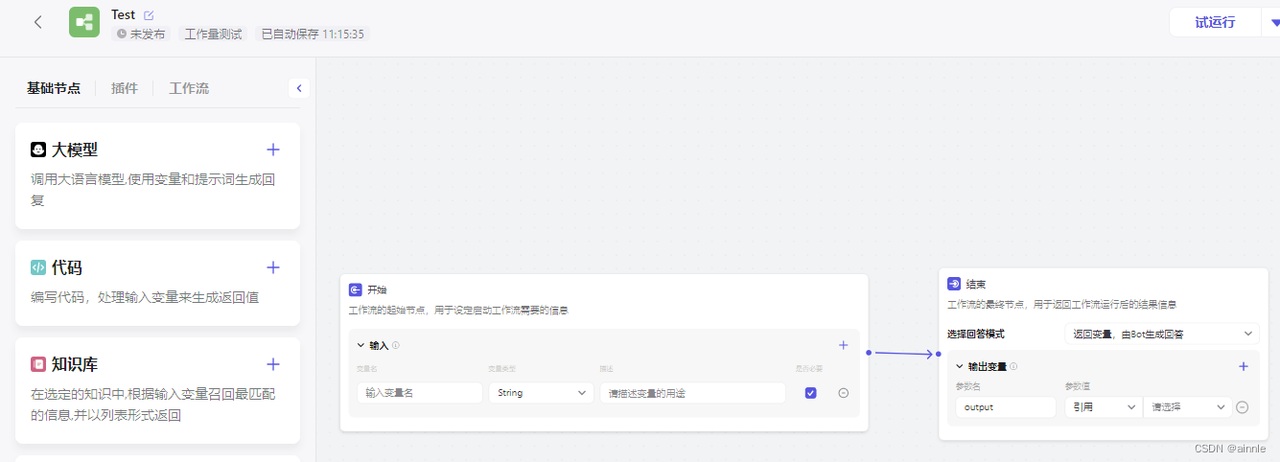Add a new output variable

click(1243, 367)
